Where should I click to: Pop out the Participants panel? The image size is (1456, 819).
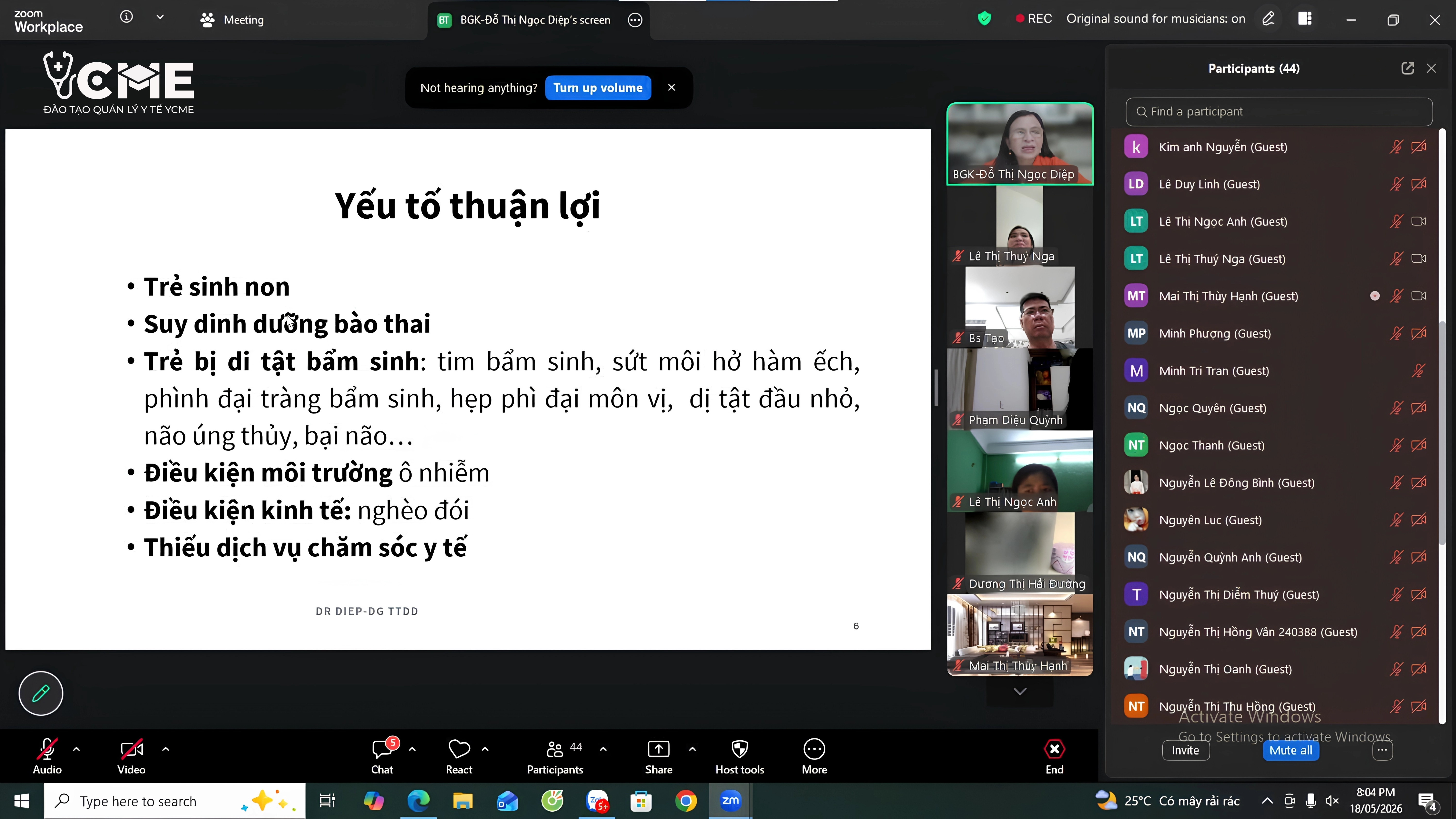tap(1407, 68)
